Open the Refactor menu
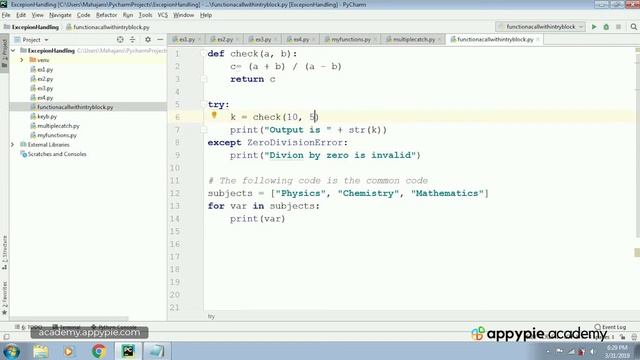Viewport: 640px width, 360px height. click(107, 15)
